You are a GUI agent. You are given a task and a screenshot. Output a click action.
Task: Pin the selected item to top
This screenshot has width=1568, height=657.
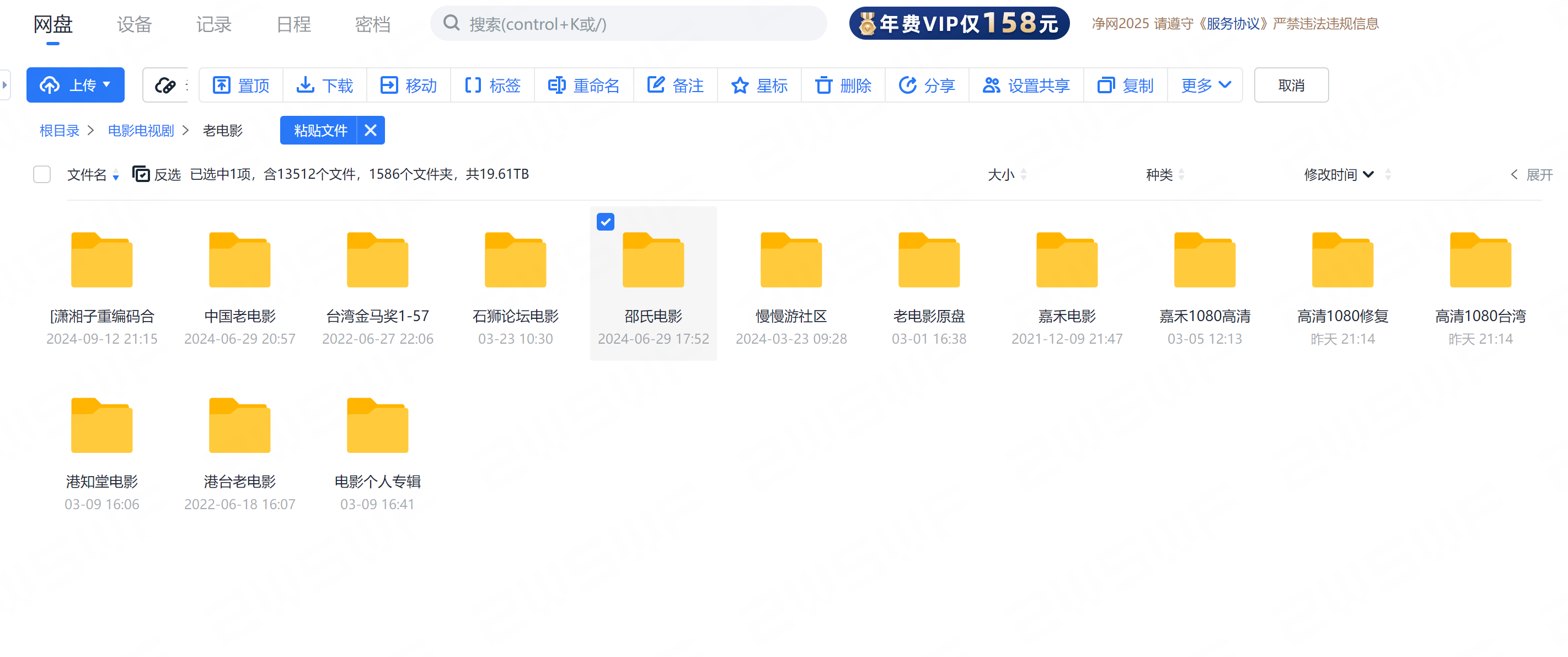point(240,84)
